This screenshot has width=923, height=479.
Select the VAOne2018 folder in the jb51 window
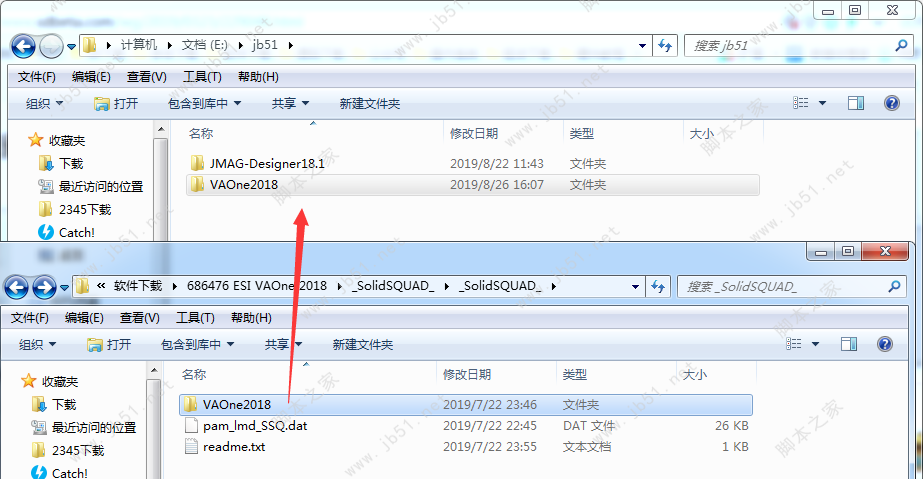tap(473, 185)
